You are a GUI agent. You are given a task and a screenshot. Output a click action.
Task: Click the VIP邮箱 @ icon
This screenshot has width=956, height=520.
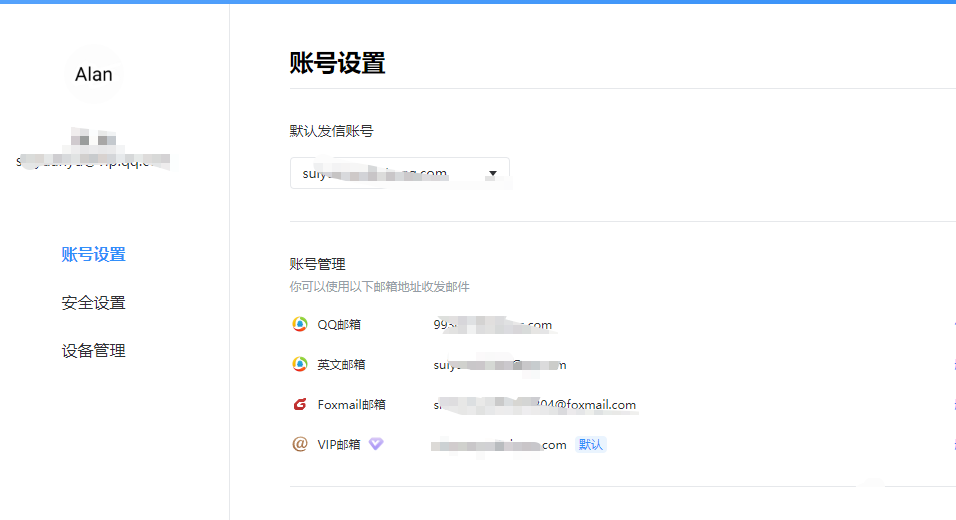click(299, 444)
